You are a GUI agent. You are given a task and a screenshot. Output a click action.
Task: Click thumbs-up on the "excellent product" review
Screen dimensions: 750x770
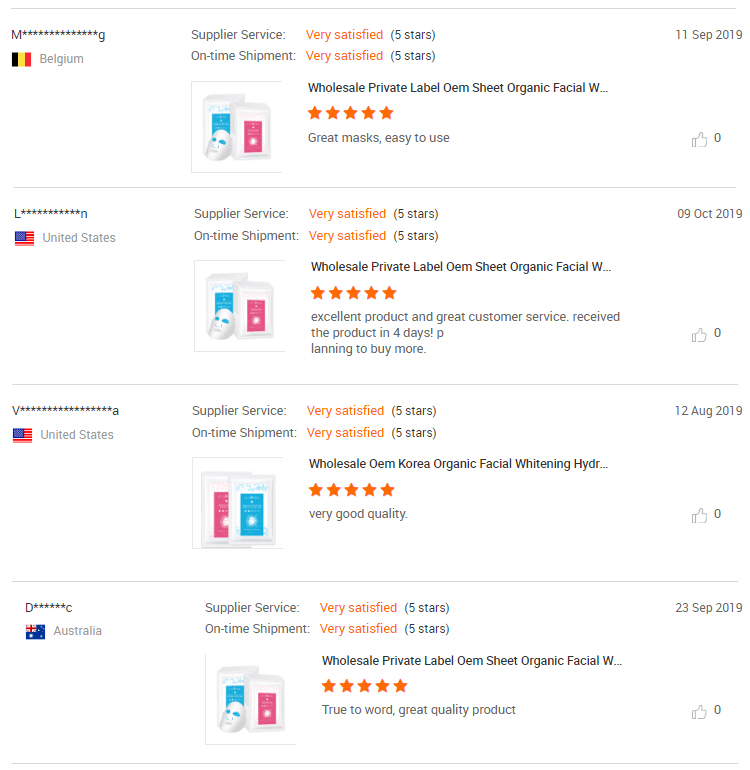(x=699, y=335)
